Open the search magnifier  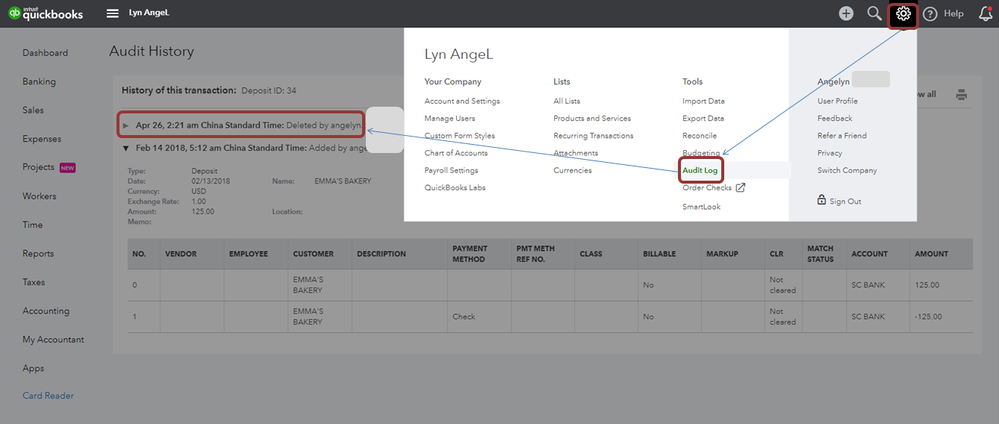click(874, 13)
